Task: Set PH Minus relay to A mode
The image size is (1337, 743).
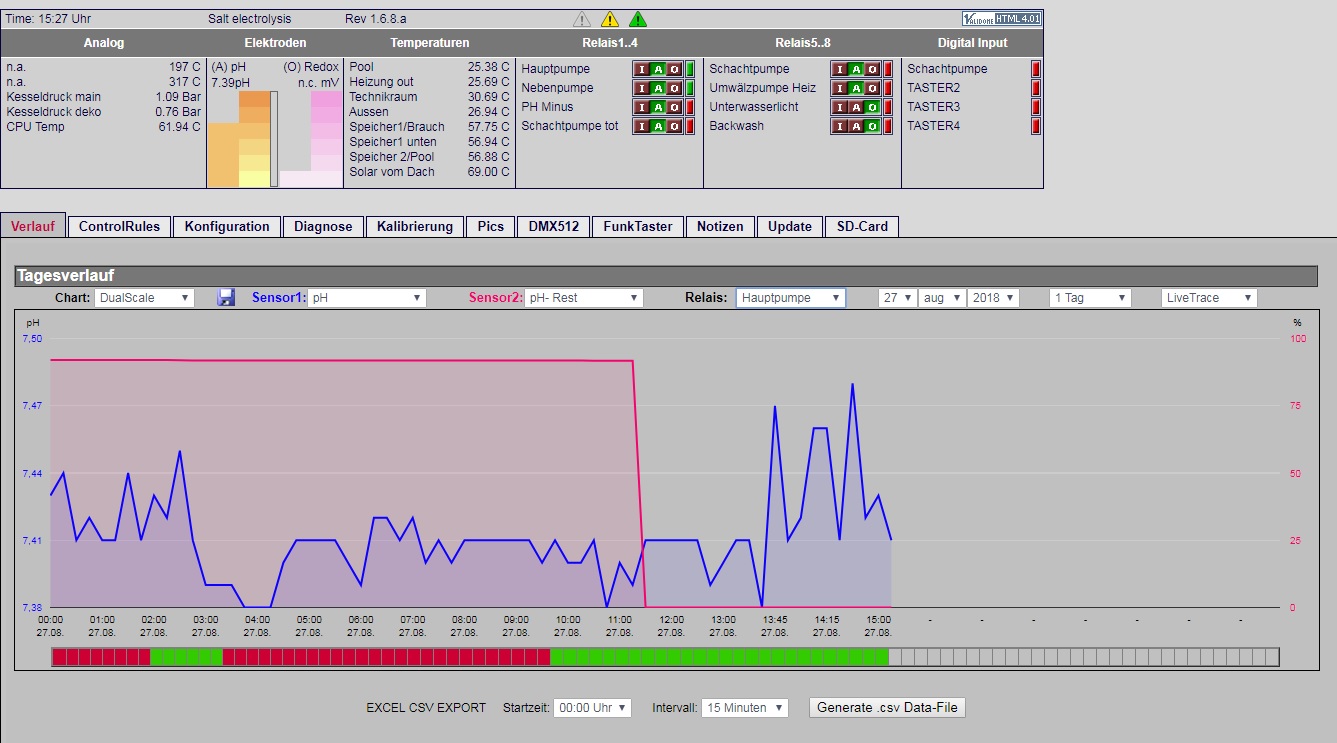Action: tap(658, 107)
